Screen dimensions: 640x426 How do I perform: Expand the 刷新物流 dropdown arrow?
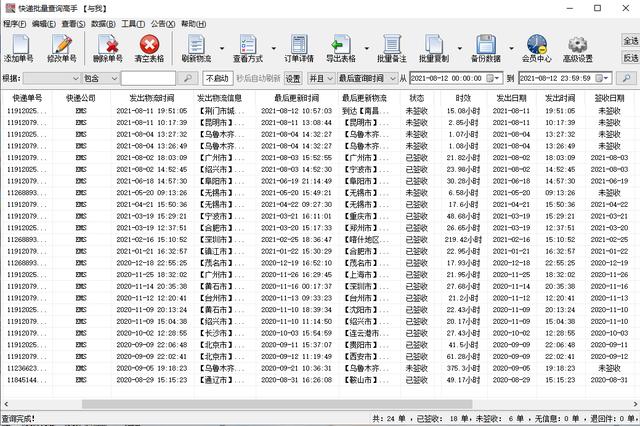tap(222, 48)
